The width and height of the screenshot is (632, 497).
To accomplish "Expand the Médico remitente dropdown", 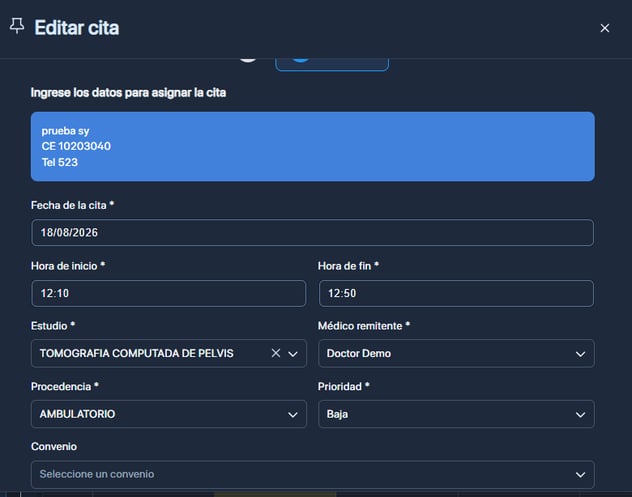I will click(456, 354).
